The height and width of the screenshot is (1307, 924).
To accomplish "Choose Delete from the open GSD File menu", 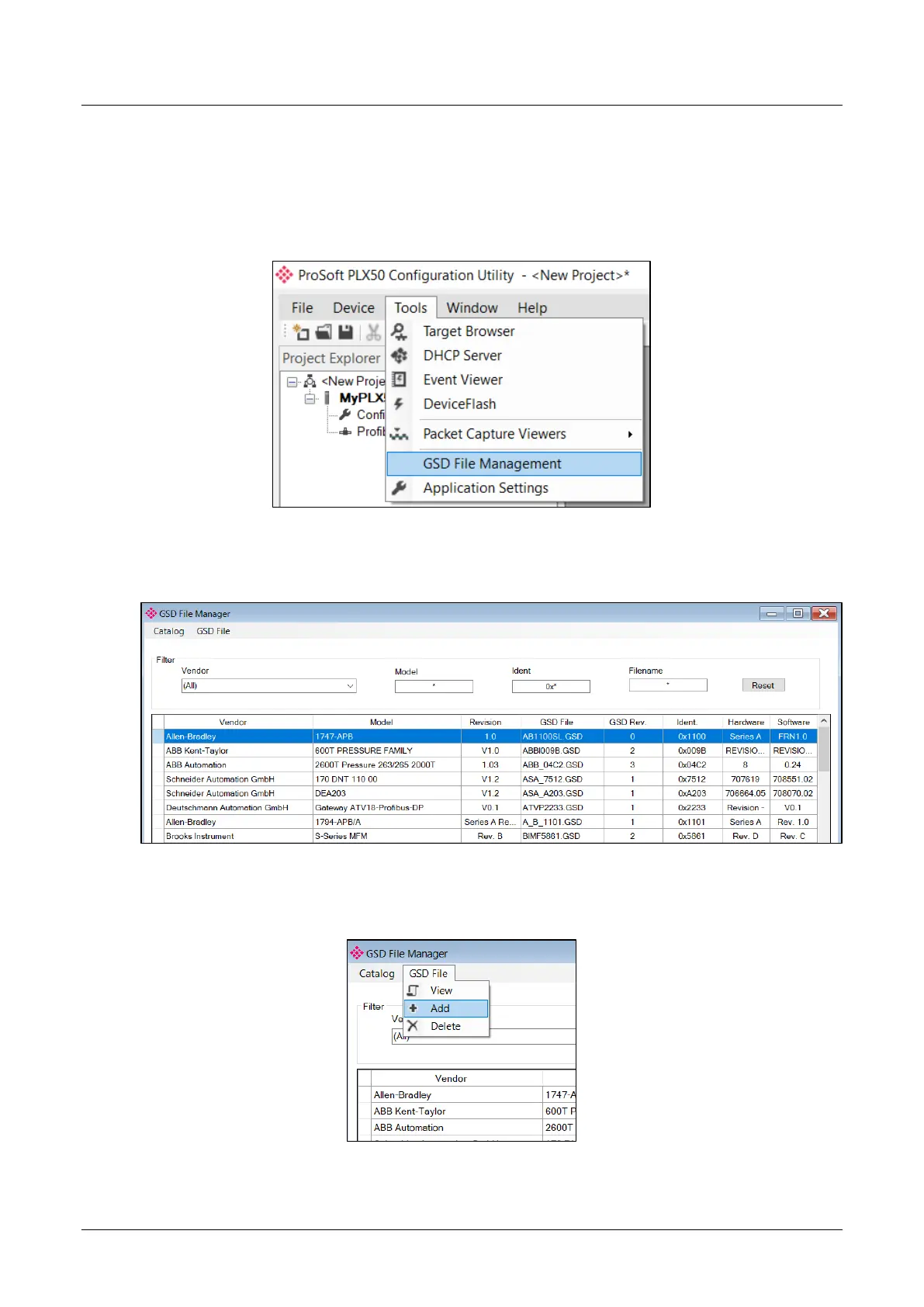I will 447,1026.
